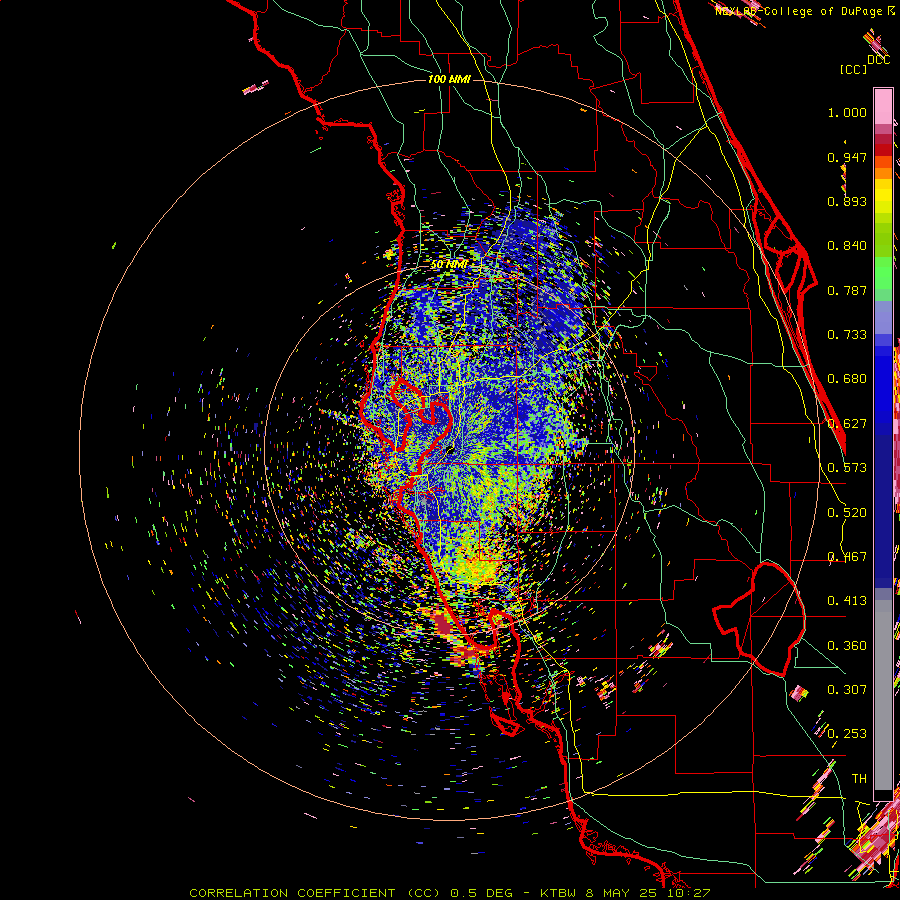Image resolution: width=900 pixels, height=900 pixels.
Task: Select the lavender segment of the color scale
Action: 883,318
